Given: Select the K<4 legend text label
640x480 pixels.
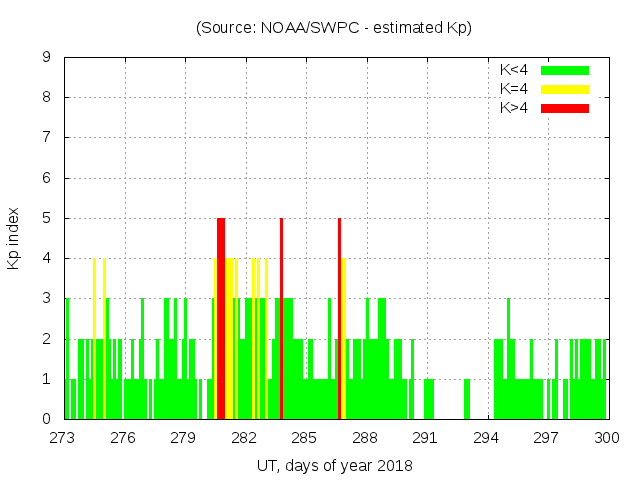Looking at the screenshot, I should click(514, 70).
